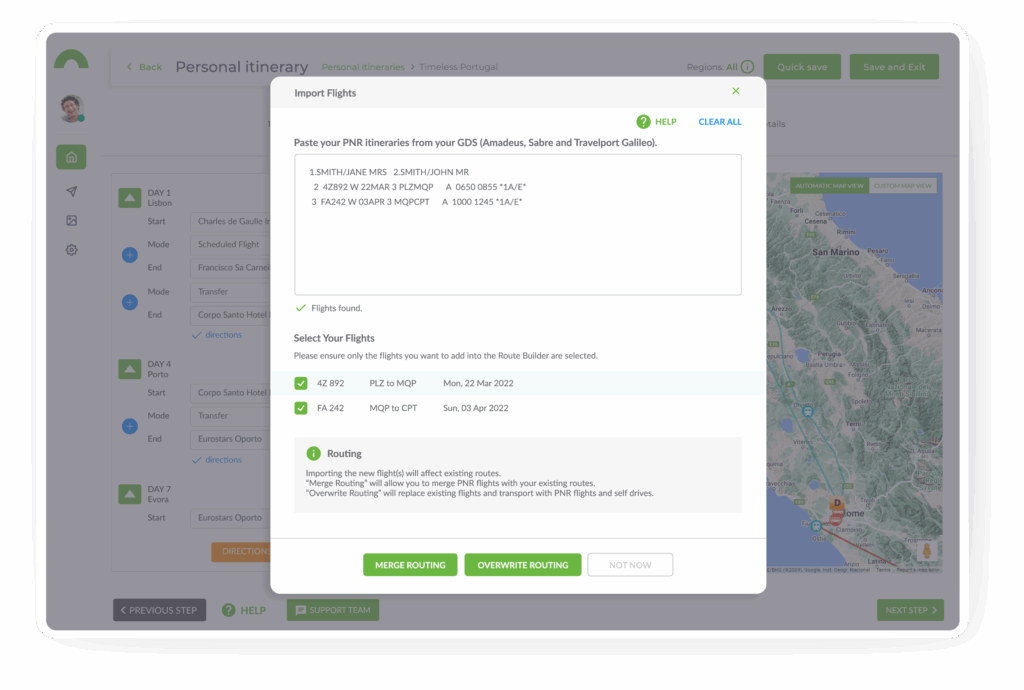Click Day 4 End field Eurostars Oporto
Screen dimensions: 1024x690
click(231, 439)
